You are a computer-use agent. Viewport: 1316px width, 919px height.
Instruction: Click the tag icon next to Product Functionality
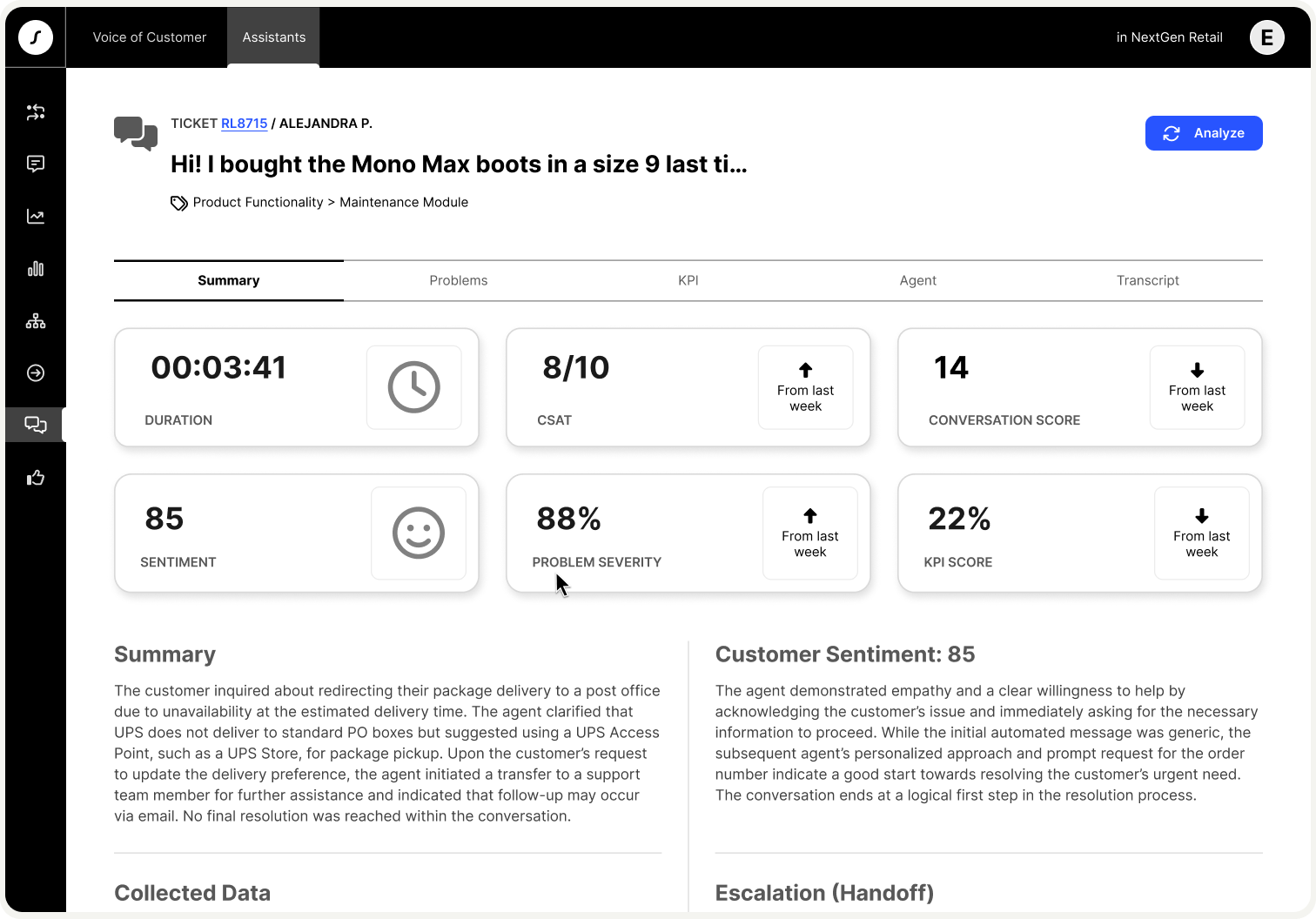point(179,203)
